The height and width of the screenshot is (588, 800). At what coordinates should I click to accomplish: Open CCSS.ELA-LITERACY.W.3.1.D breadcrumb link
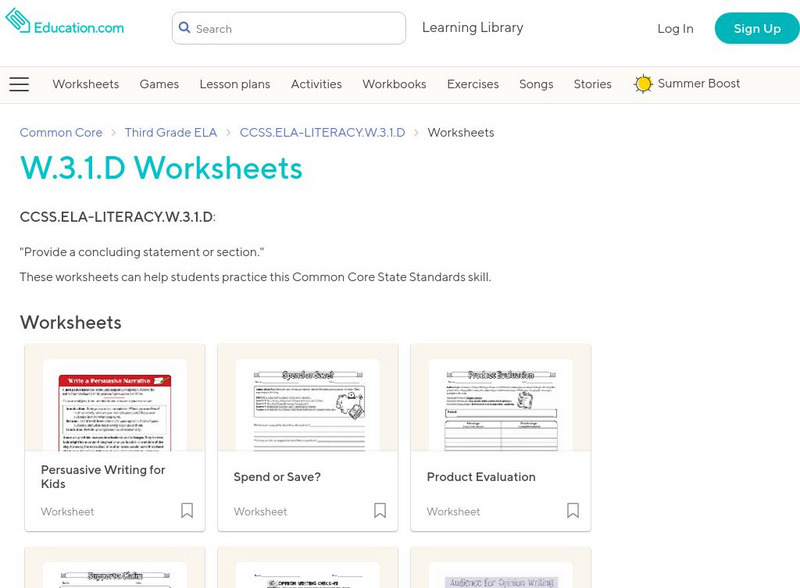coord(322,132)
